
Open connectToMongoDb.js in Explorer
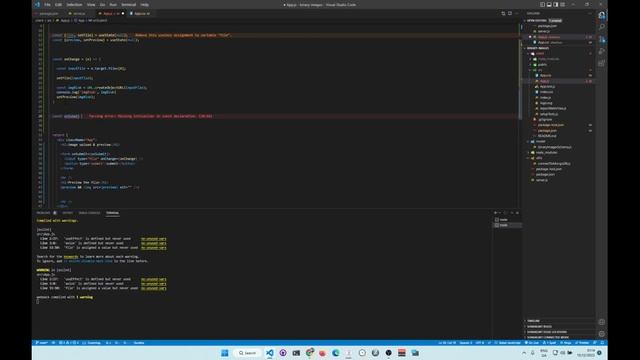pos(553,164)
